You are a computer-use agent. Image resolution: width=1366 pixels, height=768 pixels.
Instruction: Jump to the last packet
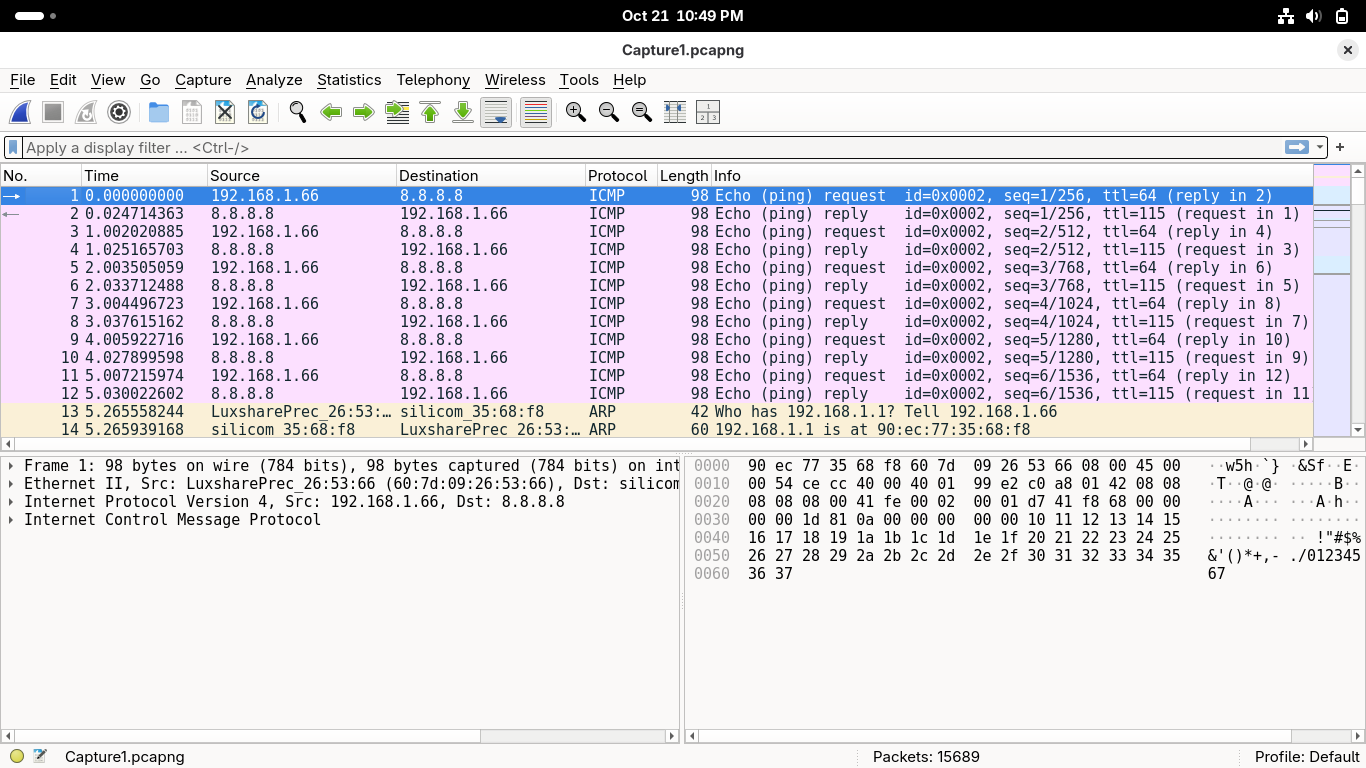(463, 112)
